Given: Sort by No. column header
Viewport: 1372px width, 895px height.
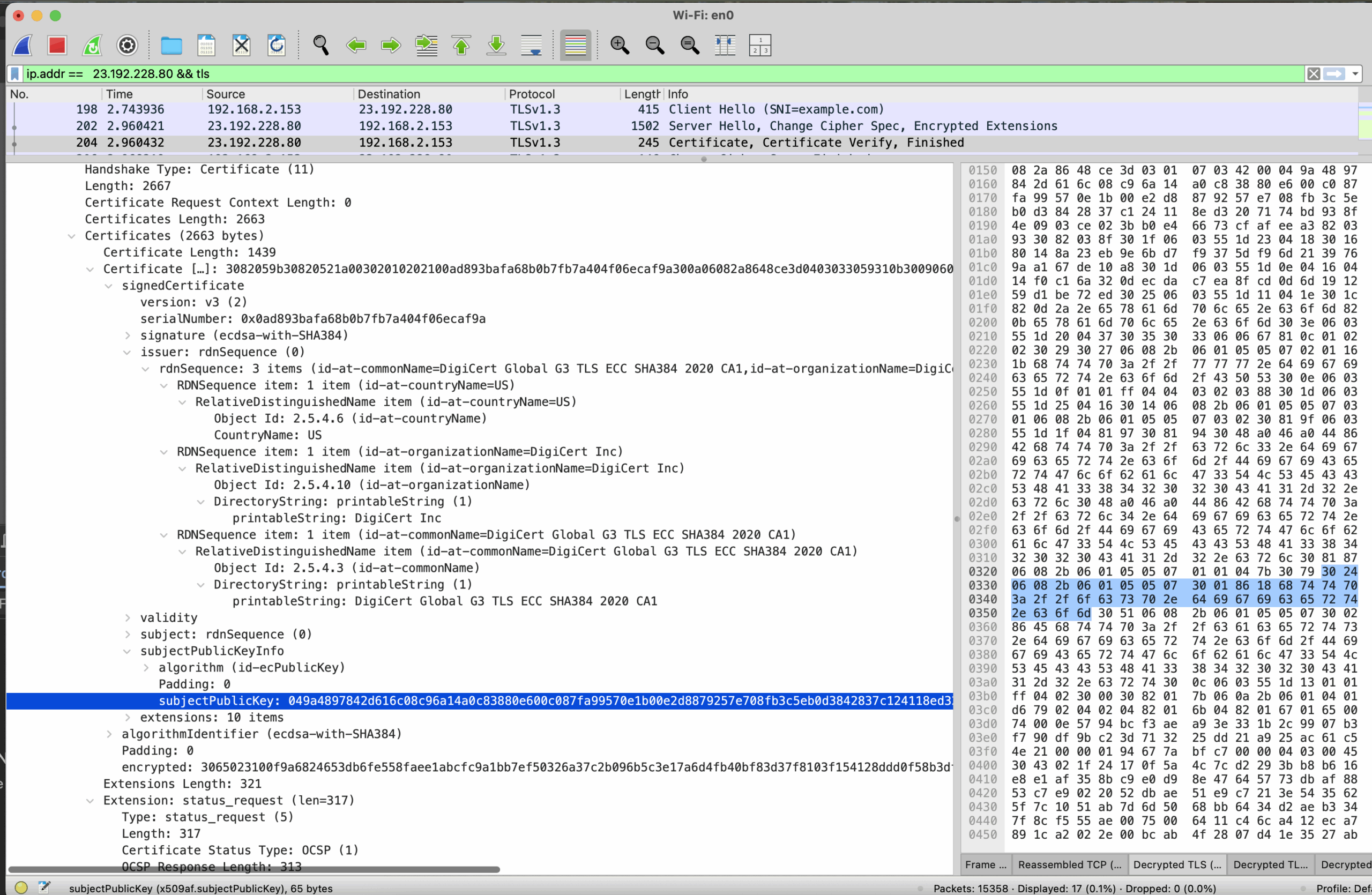Looking at the screenshot, I should tap(54, 94).
